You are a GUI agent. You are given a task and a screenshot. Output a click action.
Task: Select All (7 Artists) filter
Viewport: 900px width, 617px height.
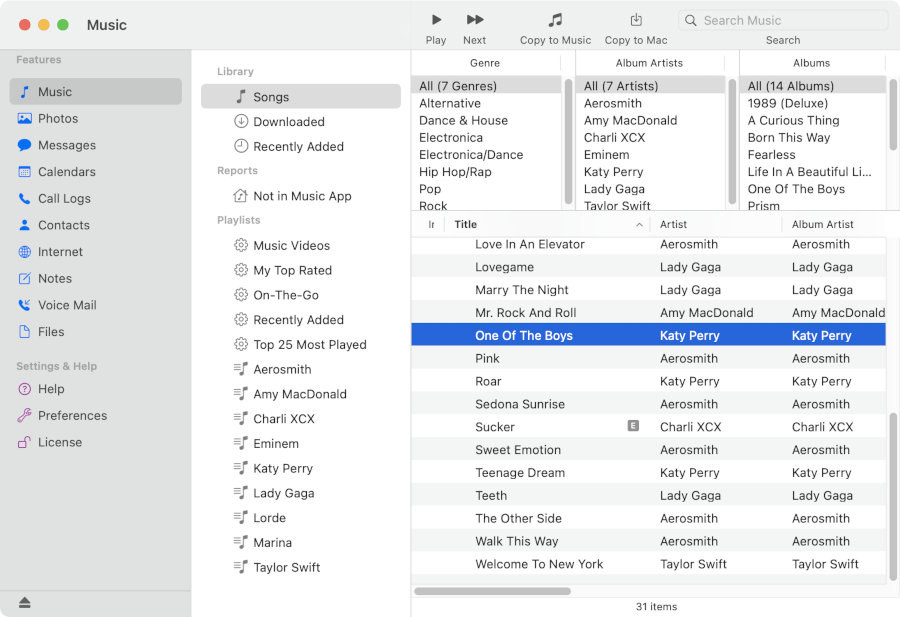point(650,86)
